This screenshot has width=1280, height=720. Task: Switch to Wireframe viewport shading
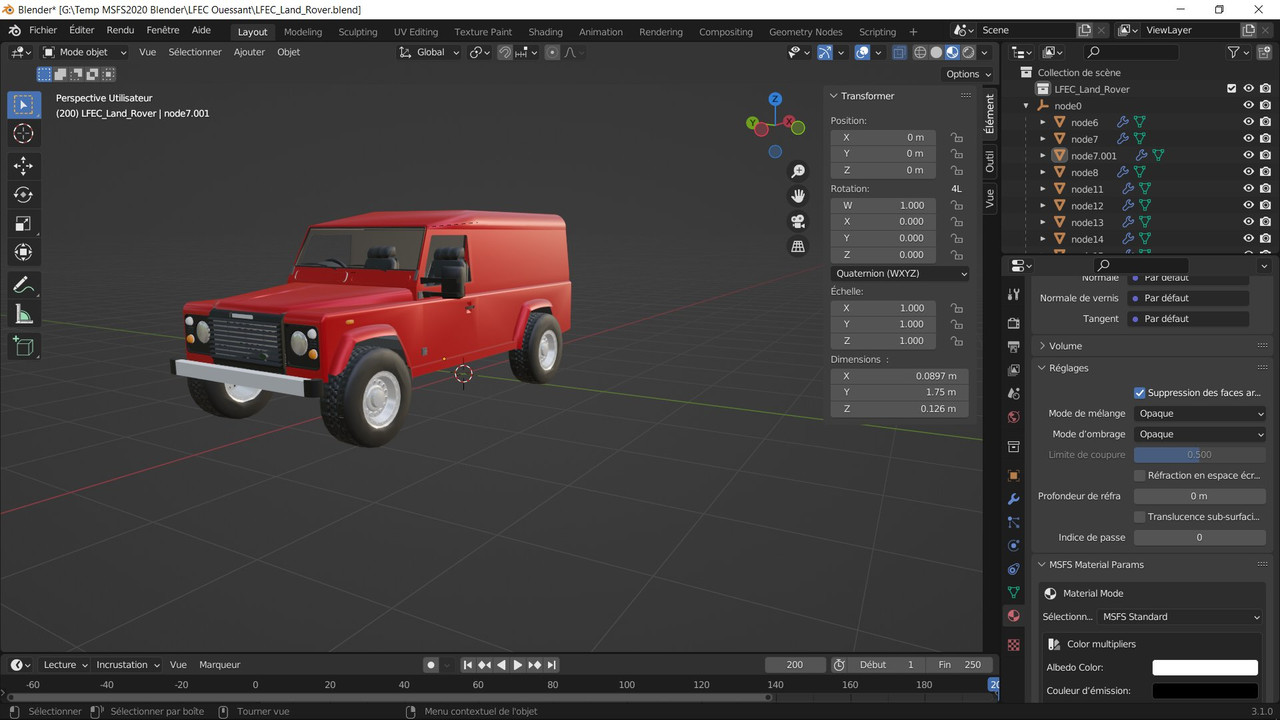[920, 52]
